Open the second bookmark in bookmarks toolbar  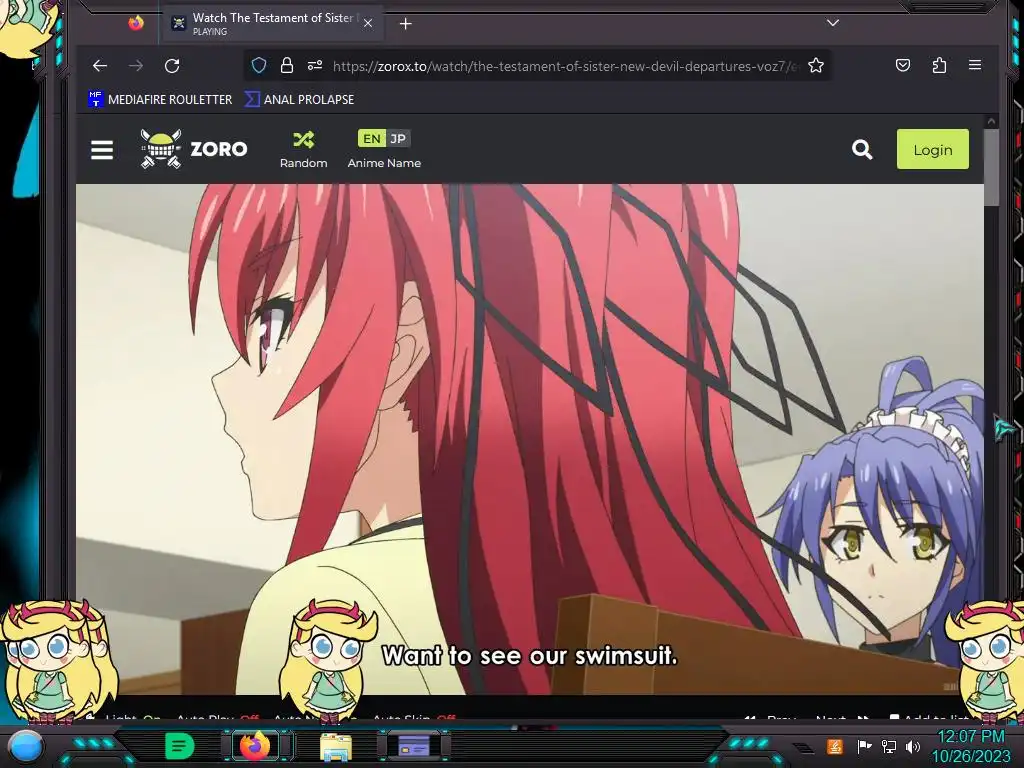point(300,99)
